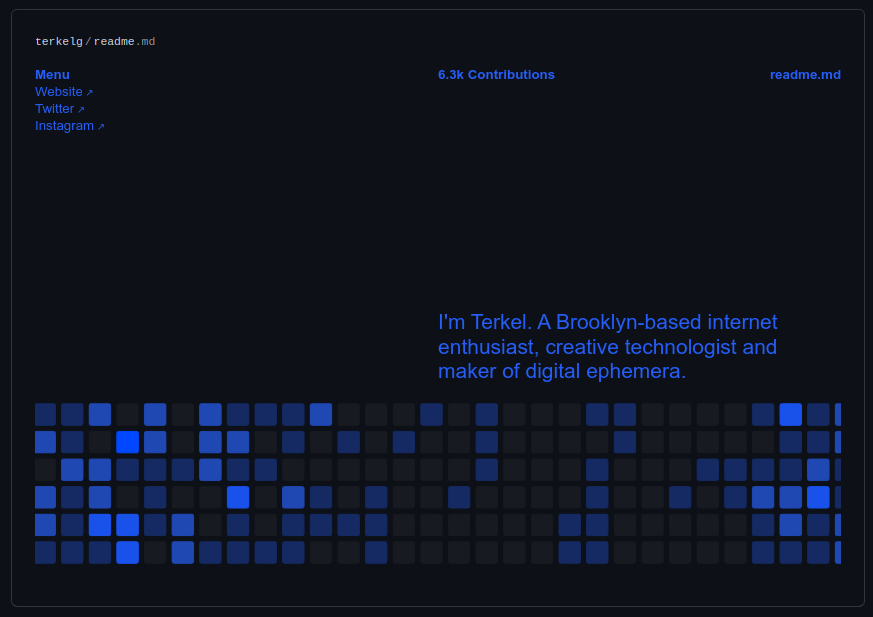Open the Website link in the menu
The image size is (873, 617).
[59, 92]
